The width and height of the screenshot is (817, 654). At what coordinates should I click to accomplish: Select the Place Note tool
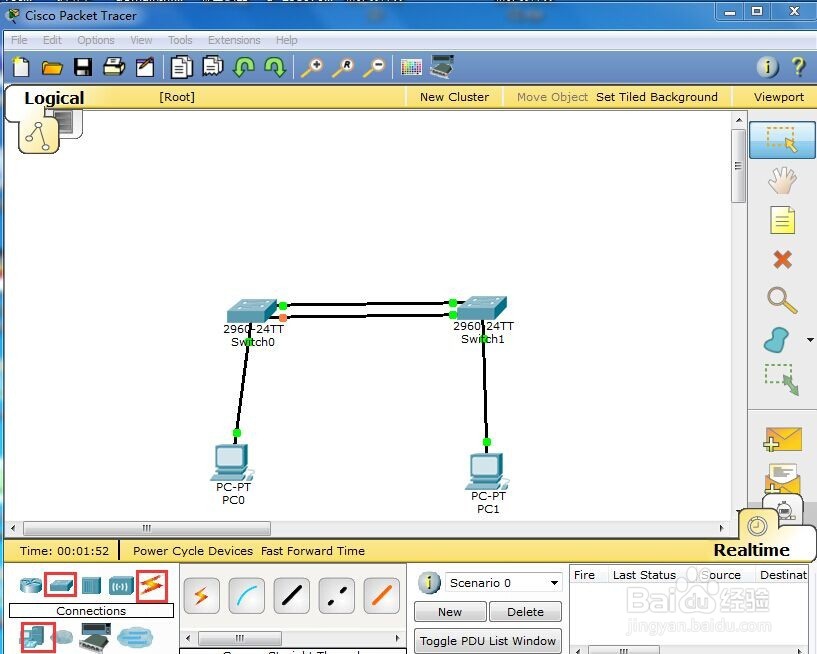pos(782,220)
